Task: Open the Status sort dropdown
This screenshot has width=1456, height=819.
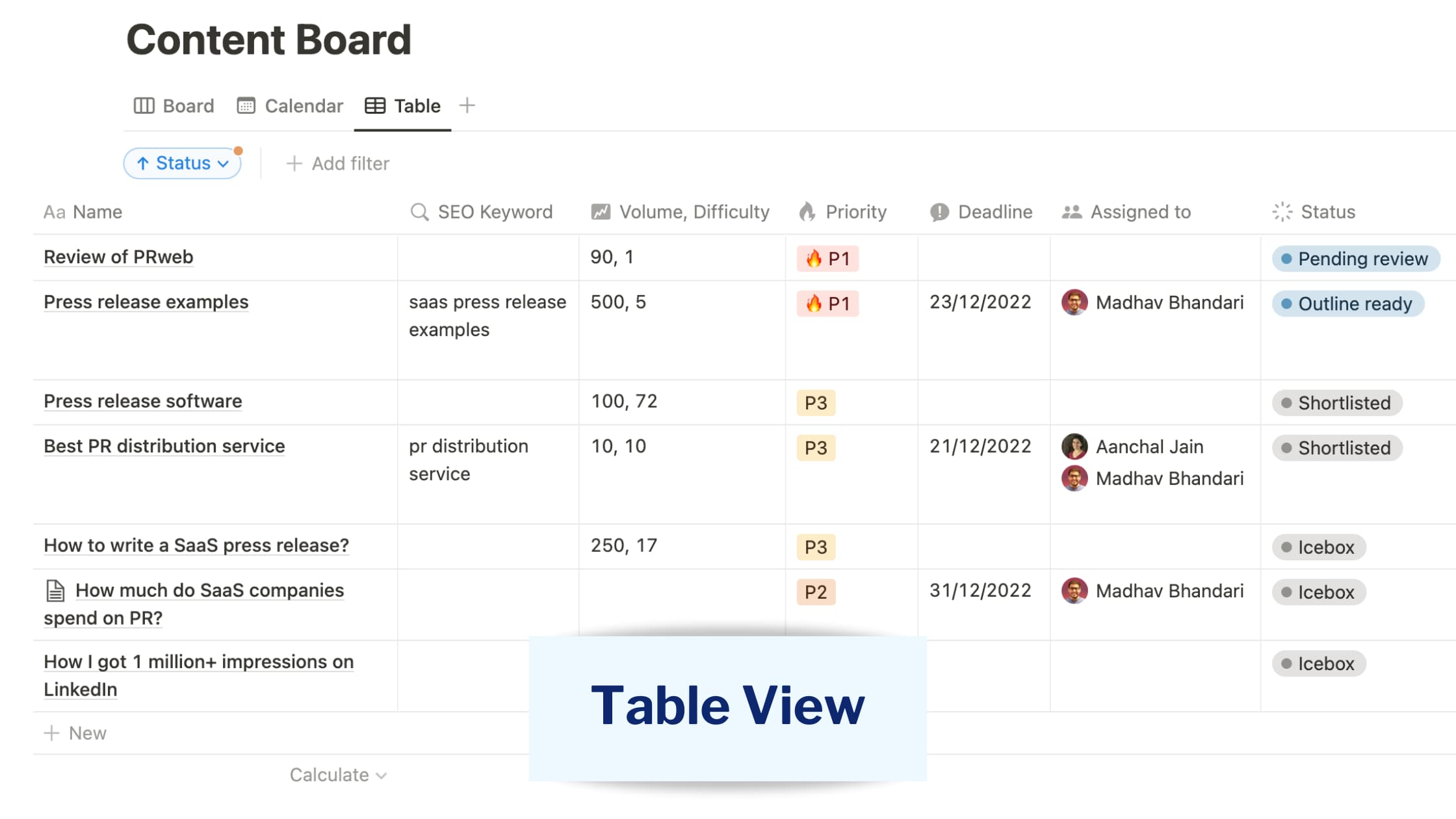Action: pos(182,163)
